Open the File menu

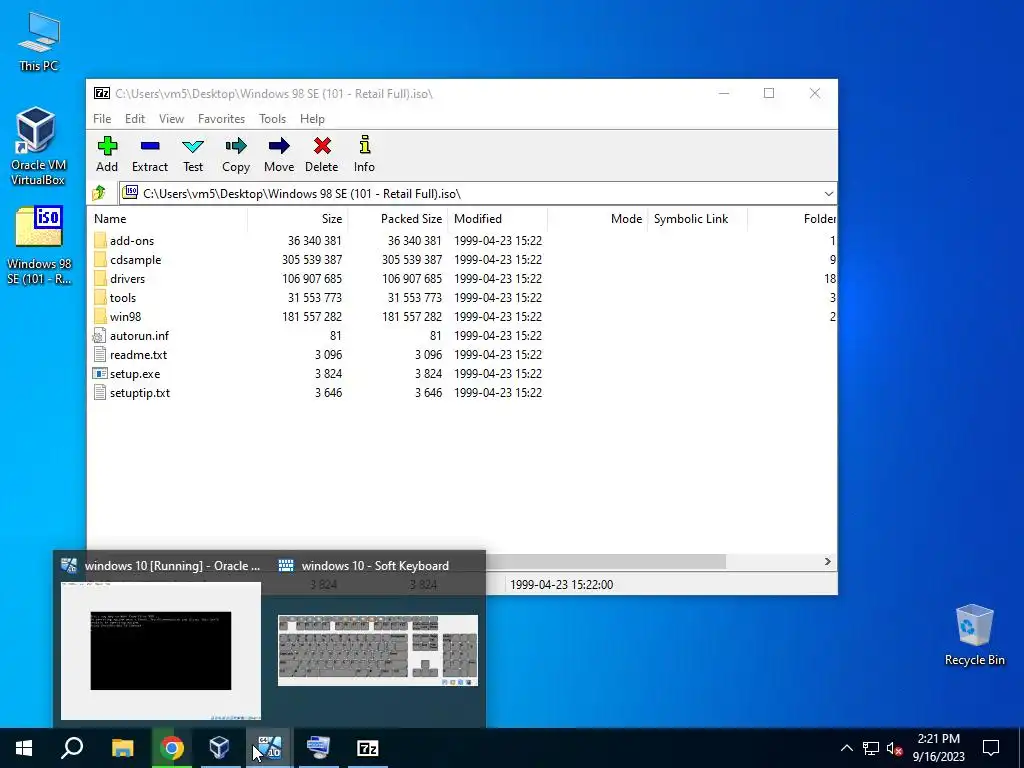[x=102, y=119]
